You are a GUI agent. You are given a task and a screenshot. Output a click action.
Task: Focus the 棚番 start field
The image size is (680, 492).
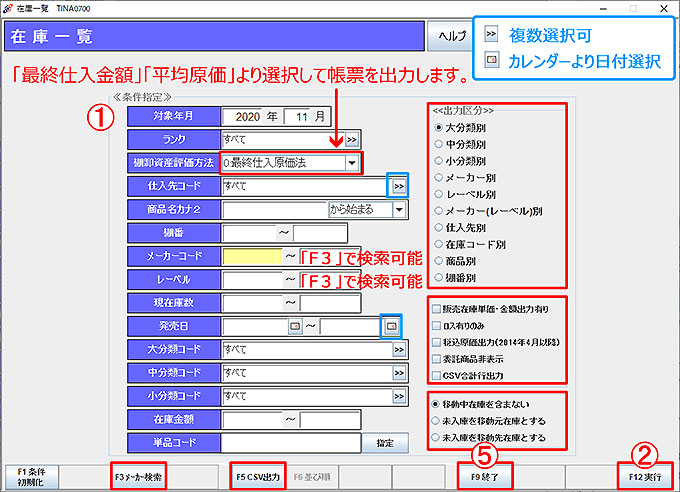249,233
